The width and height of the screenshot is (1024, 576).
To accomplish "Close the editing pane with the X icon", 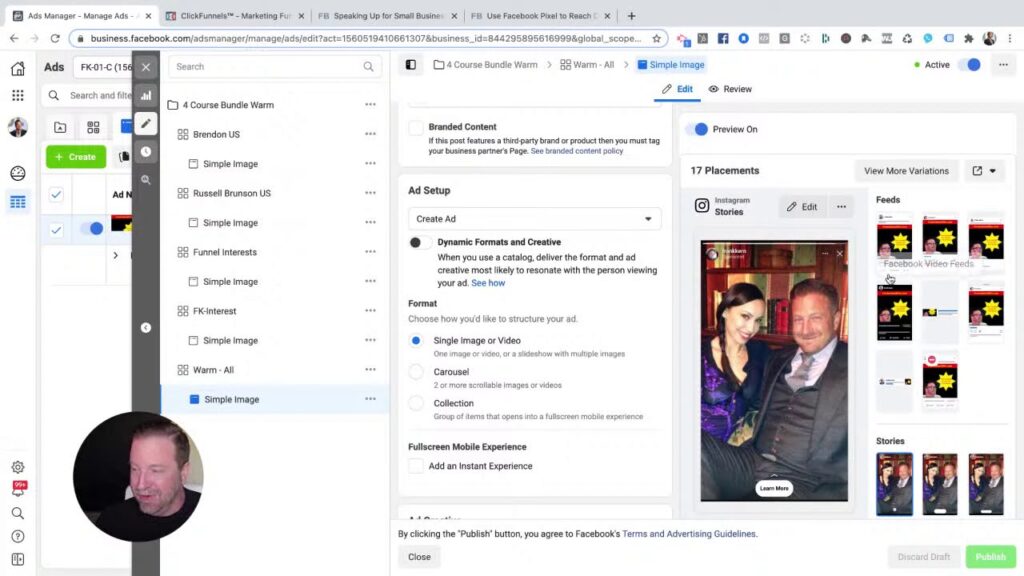I will click(146, 67).
